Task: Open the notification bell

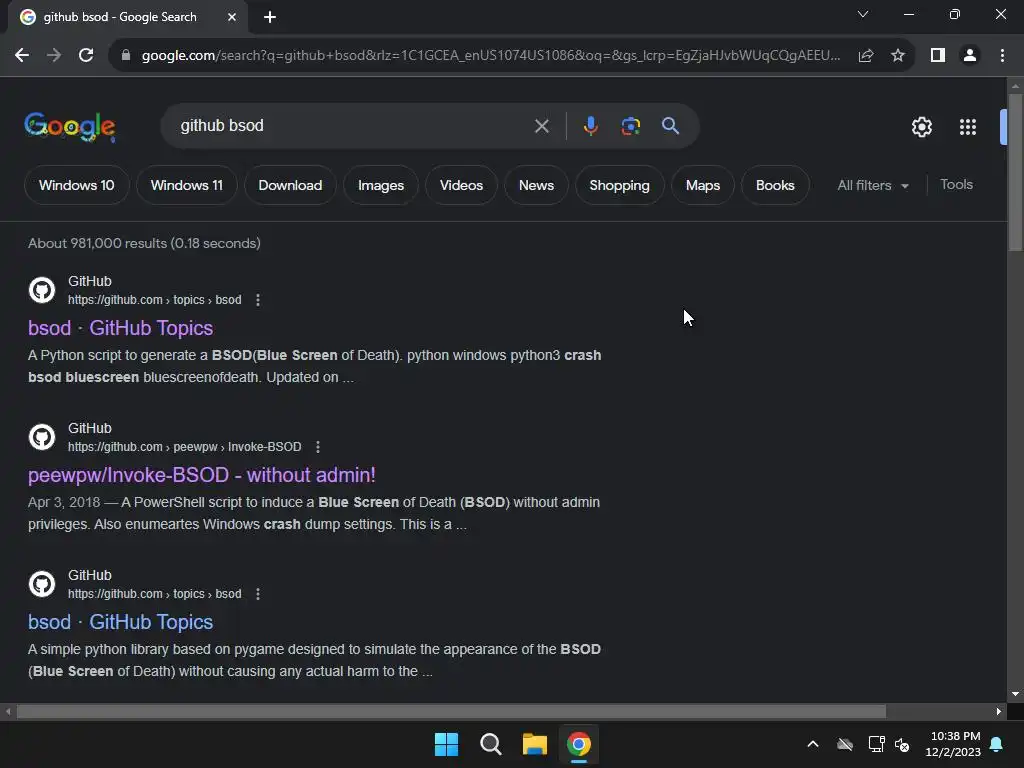Action: pos(997,744)
